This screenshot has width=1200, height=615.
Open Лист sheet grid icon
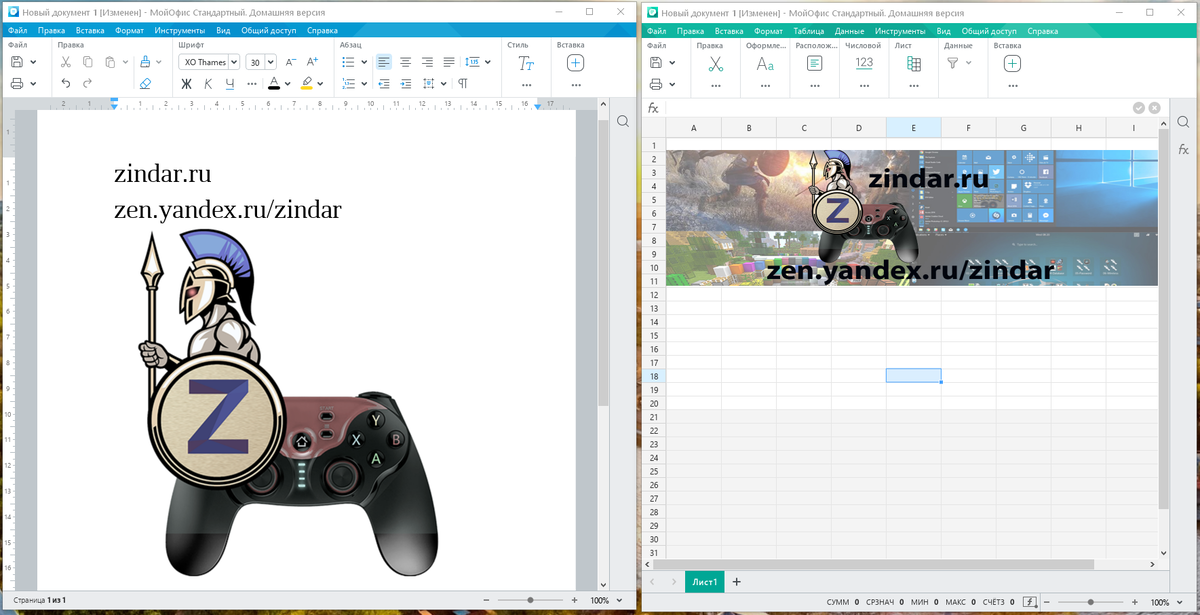[913, 63]
